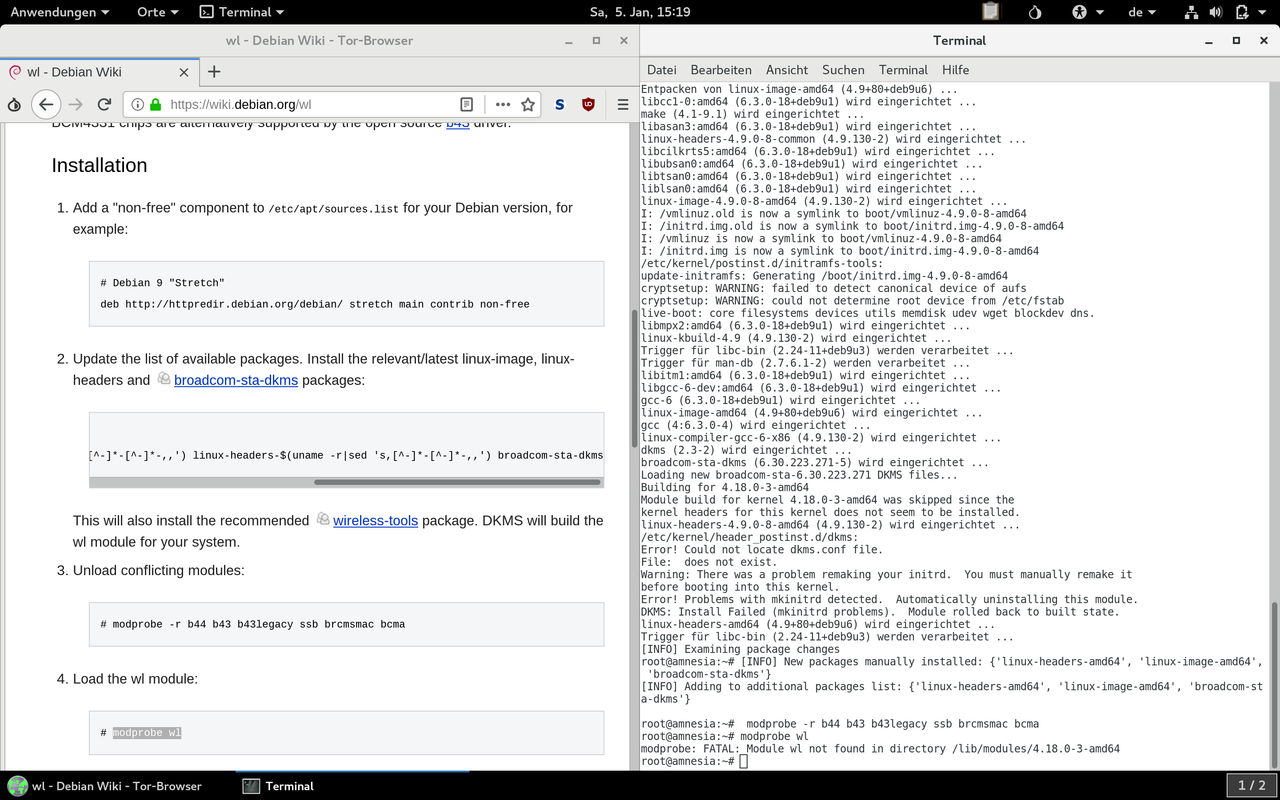Open the page actions three-dots menu

click(x=503, y=104)
